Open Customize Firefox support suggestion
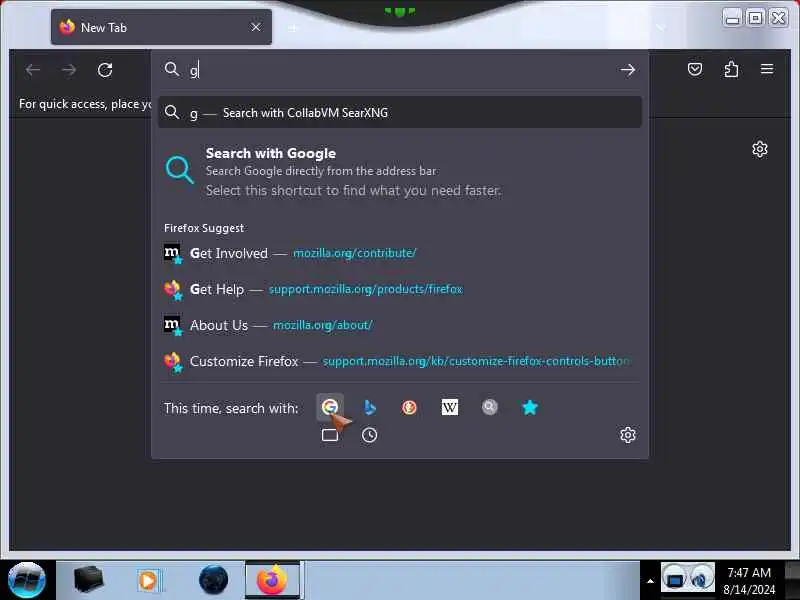This screenshot has height=600, width=800. pyautogui.click(x=400, y=361)
